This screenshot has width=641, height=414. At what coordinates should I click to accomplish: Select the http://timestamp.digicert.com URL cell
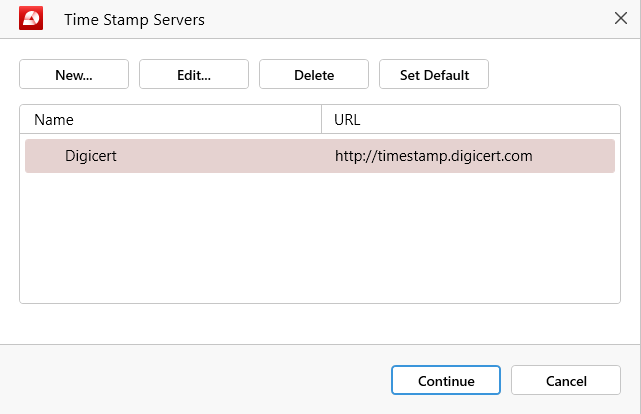pos(434,156)
